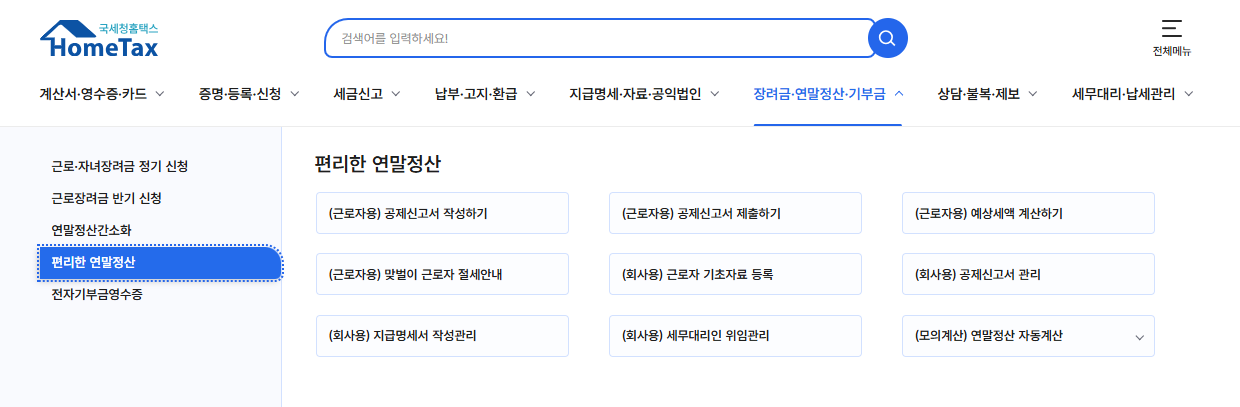Open (근로자용) 공제신고서 작성하기

442,213
